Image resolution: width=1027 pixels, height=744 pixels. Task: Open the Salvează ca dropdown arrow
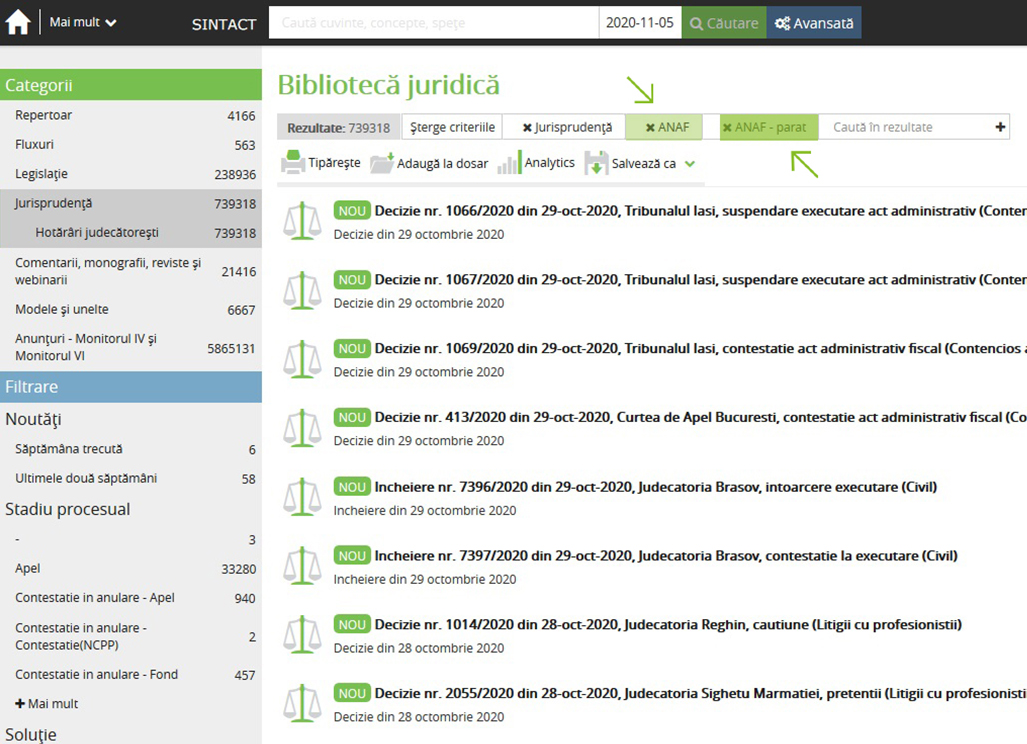click(x=689, y=163)
